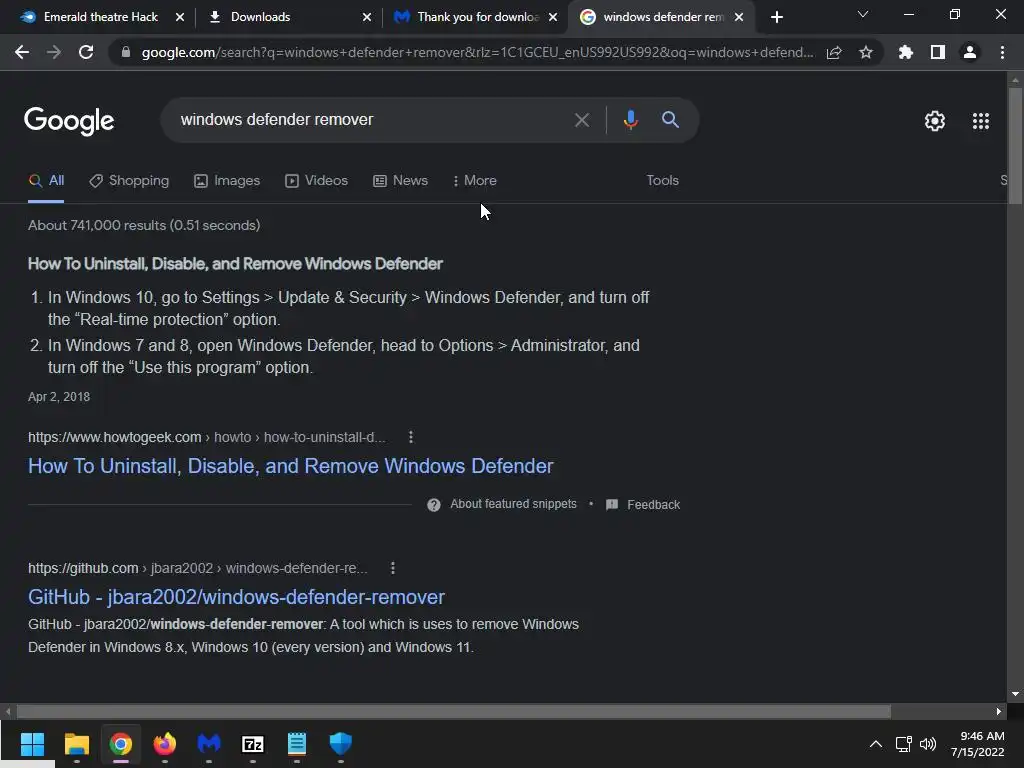This screenshot has height=768, width=1024.
Task: Open GitHub jbara2002 windows-defender-remover link
Action: 236,597
